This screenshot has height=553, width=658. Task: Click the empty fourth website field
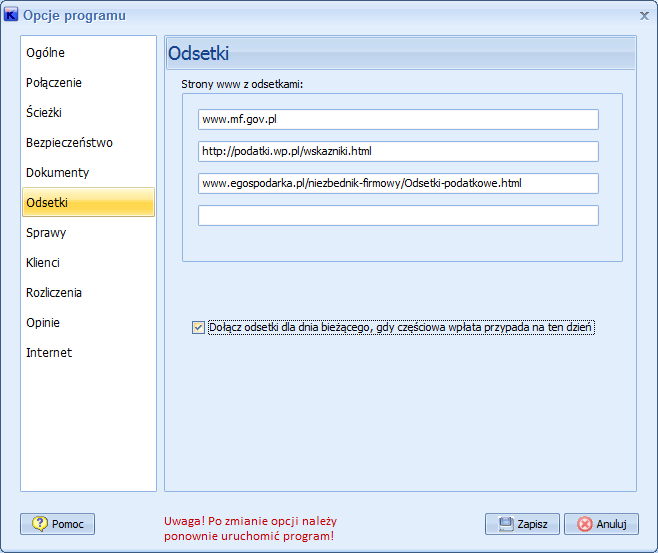point(398,215)
